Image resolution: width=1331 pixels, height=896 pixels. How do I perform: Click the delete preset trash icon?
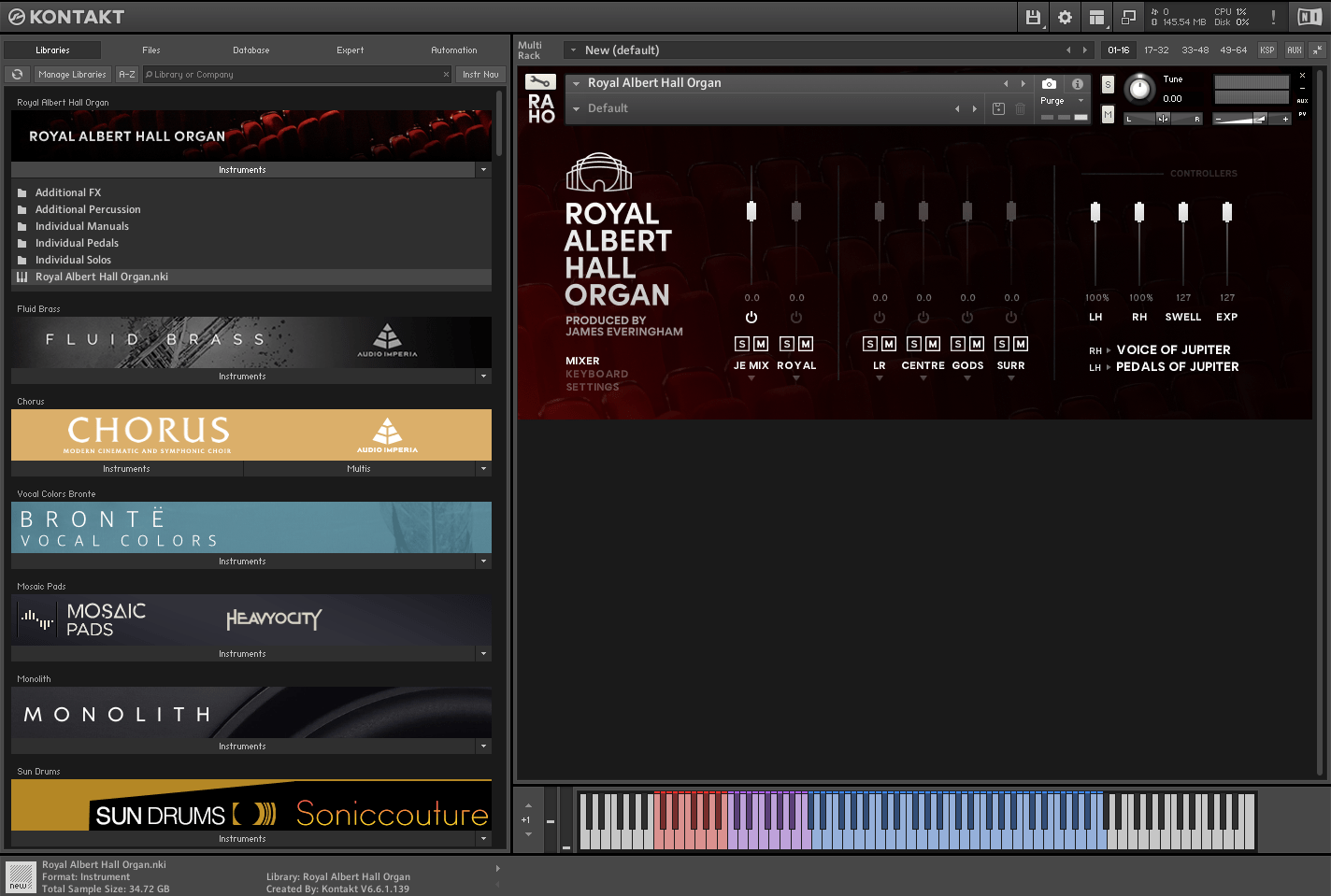(1021, 109)
